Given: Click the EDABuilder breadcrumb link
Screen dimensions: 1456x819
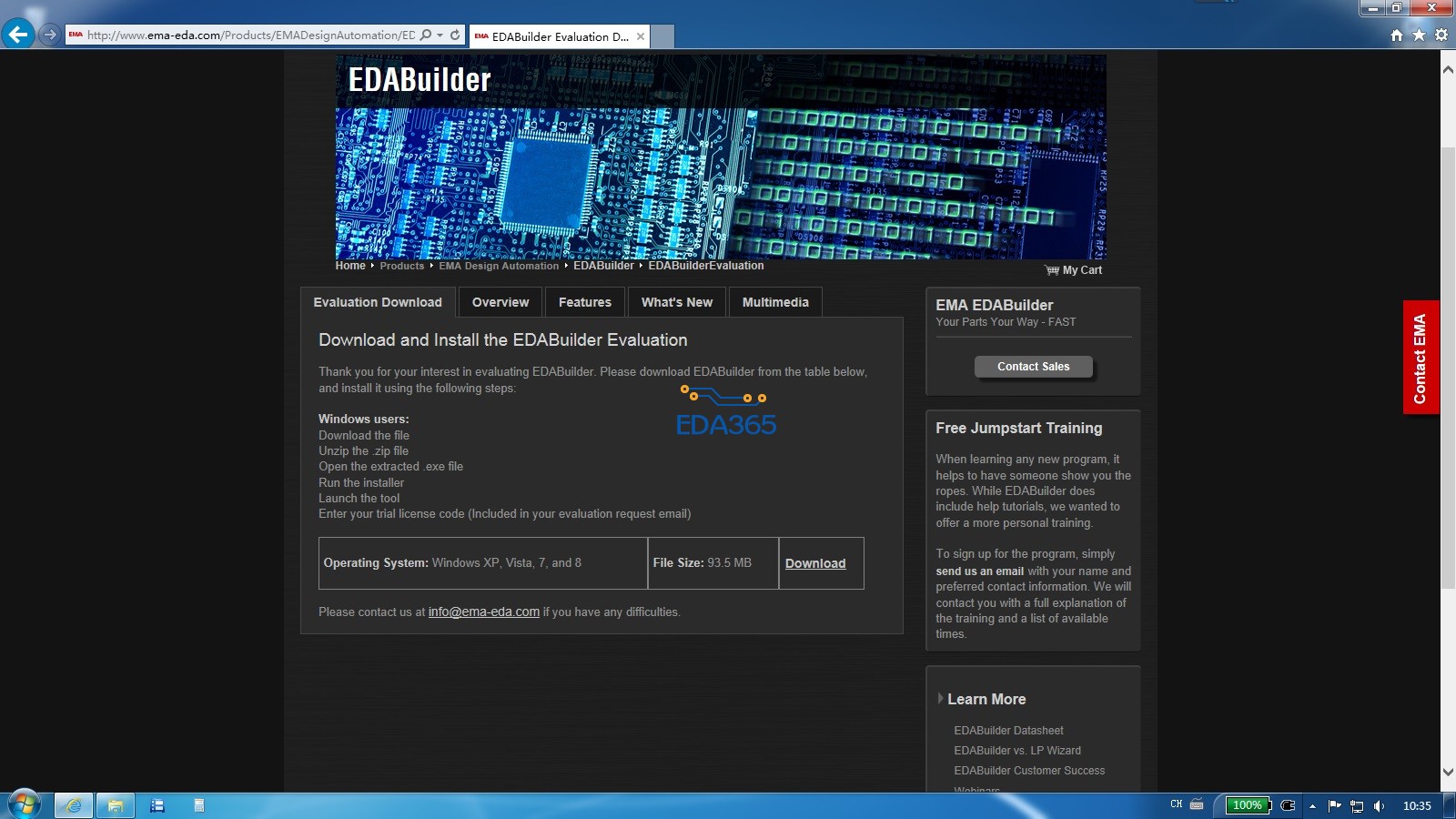Looking at the screenshot, I should [x=603, y=266].
